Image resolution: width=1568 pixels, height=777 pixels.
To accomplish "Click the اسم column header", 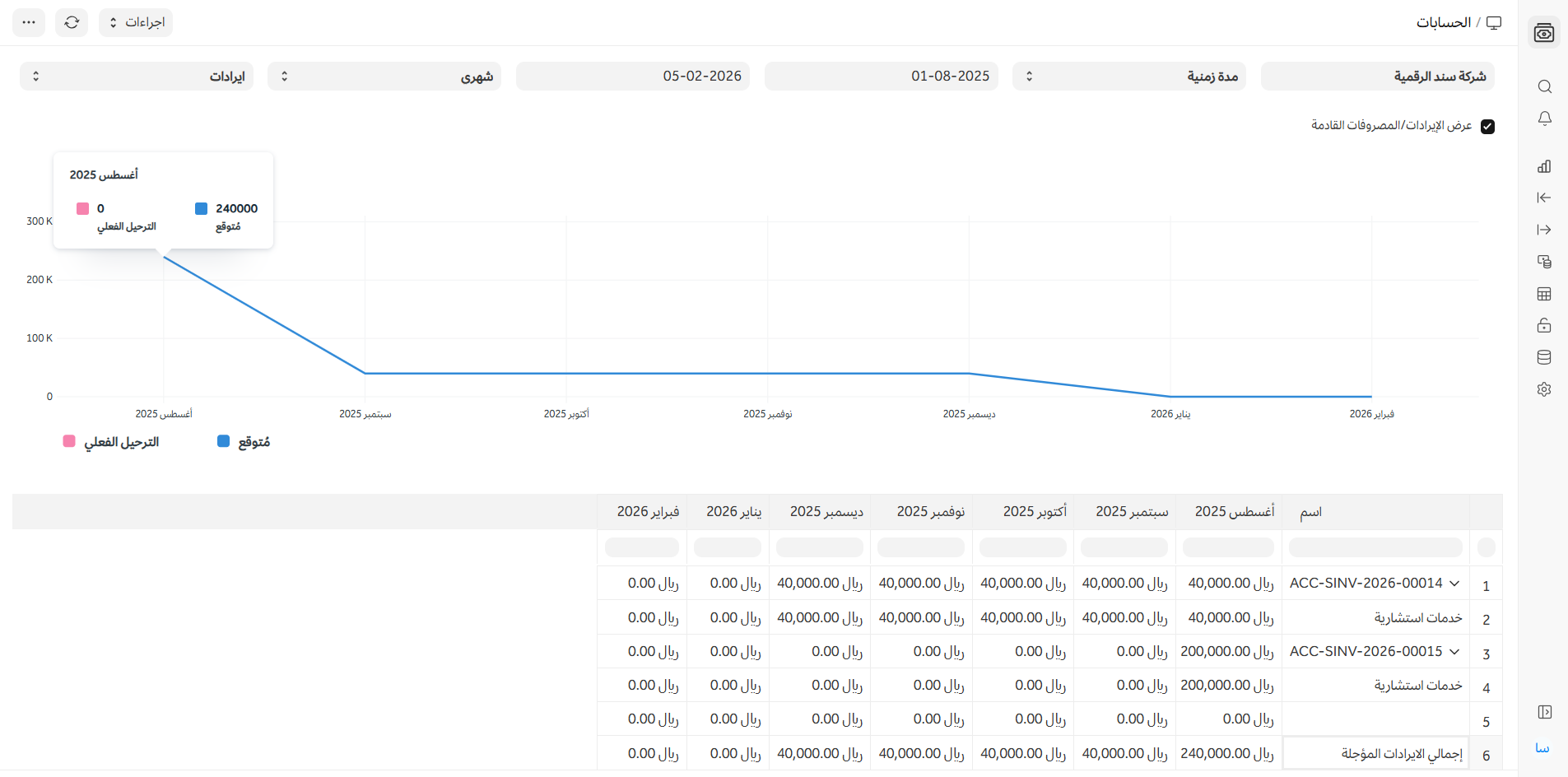I will point(1310,512).
